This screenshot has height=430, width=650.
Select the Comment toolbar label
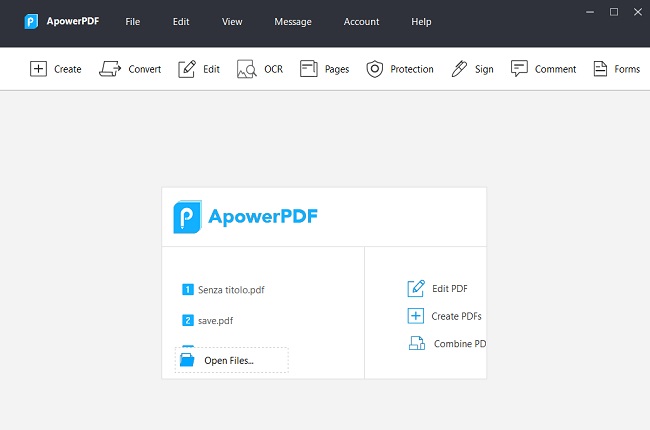click(x=555, y=69)
